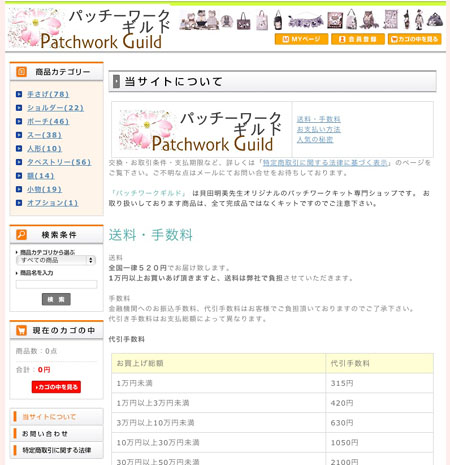The width and height of the screenshot is (450, 465).
Task: Click the orange magnifier icon in 検索条件 header
Action: [21, 234]
